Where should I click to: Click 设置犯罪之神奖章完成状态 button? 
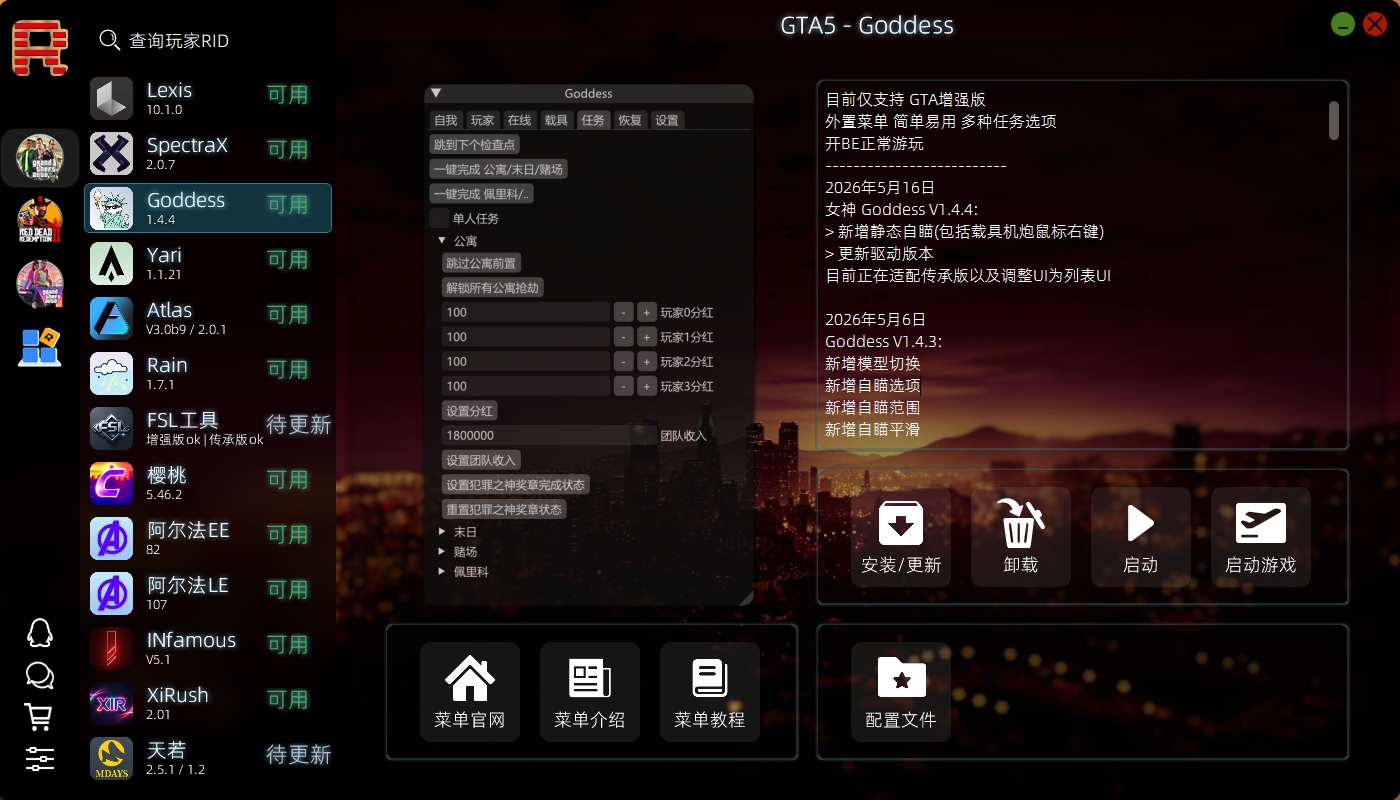516,484
